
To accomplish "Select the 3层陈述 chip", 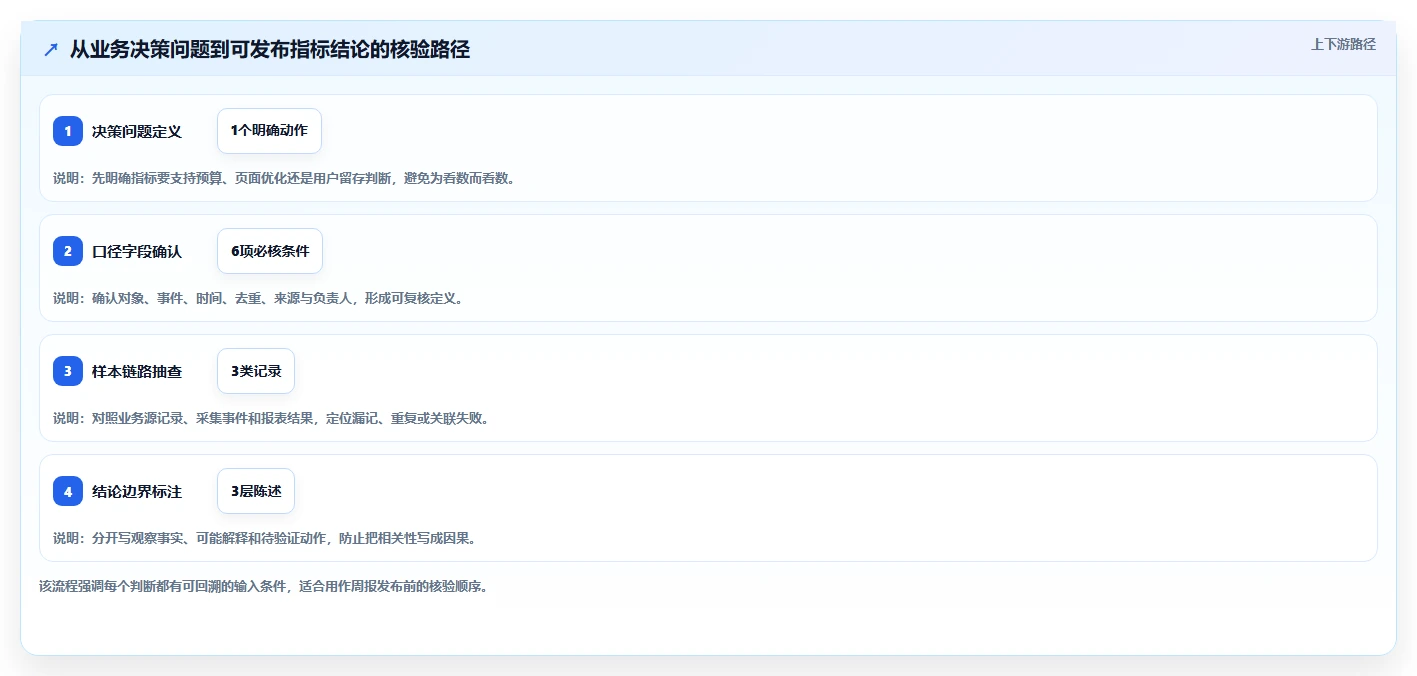I will (x=256, y=491).
